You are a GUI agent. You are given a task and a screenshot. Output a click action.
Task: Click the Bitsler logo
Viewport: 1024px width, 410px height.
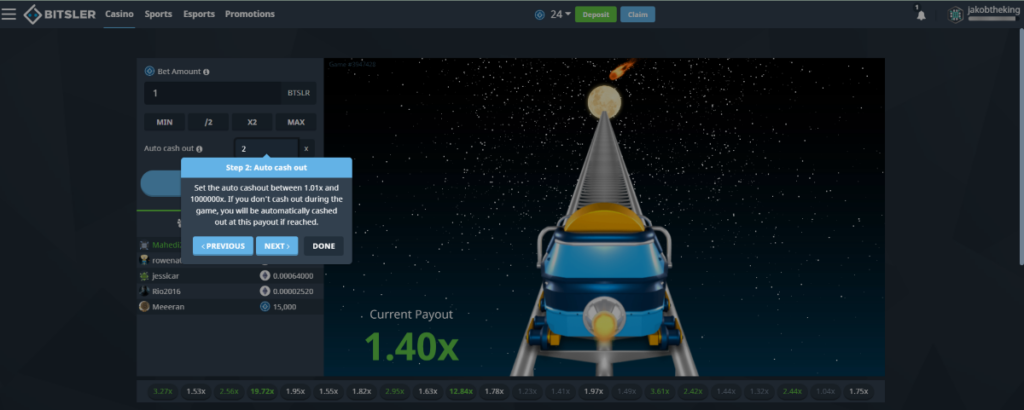pos(59,14)
